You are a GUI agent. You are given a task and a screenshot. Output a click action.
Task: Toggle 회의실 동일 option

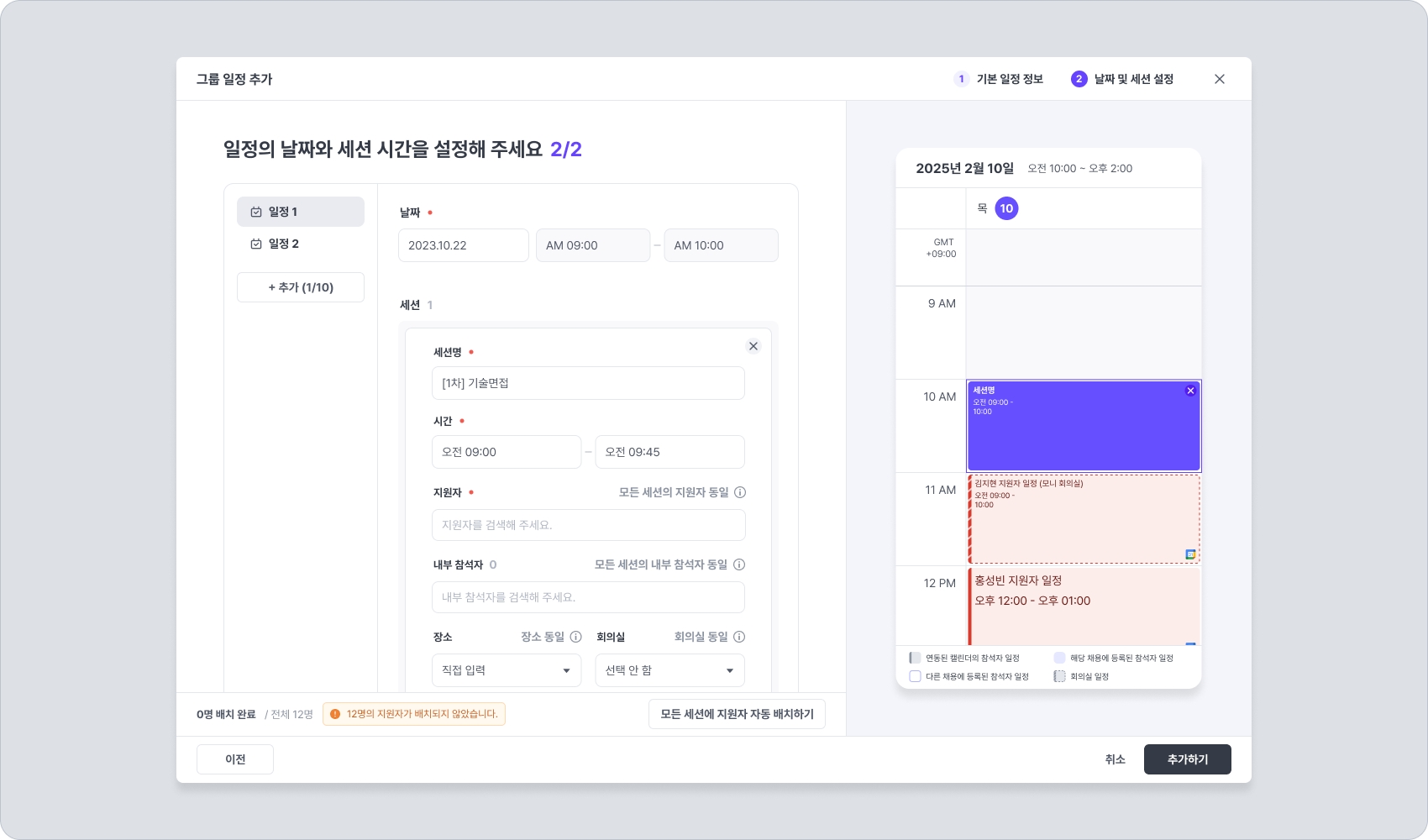701,637
